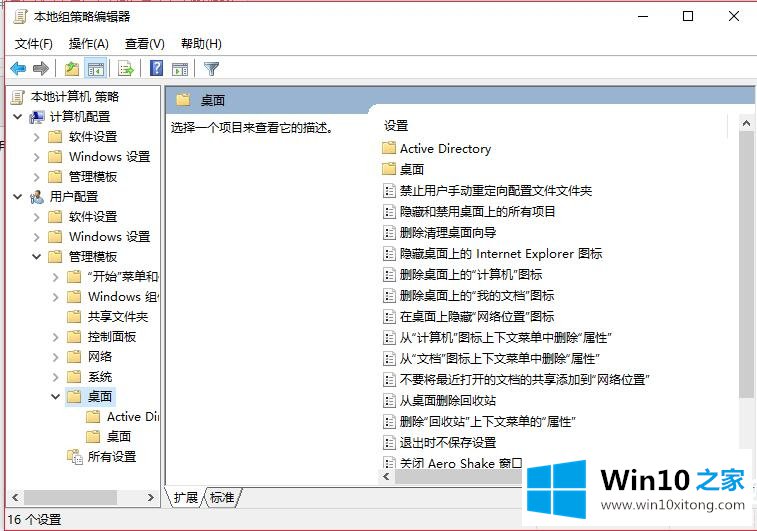Click the Back arrow toolbar icon
The image size is (757, 531).
18,69
